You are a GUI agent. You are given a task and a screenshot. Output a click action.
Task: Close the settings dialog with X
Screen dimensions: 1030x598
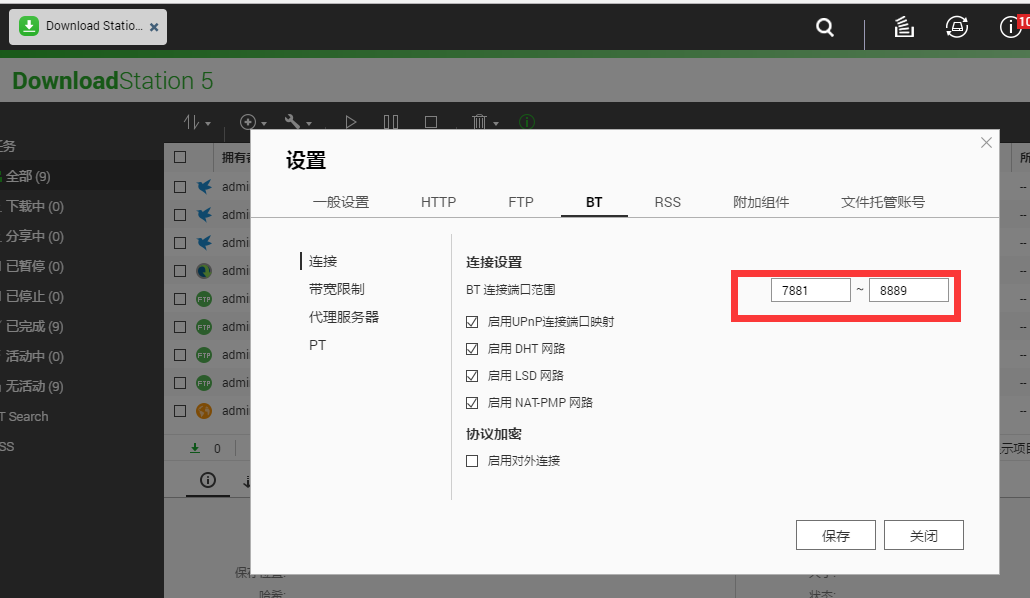click(x=986, y=143)
